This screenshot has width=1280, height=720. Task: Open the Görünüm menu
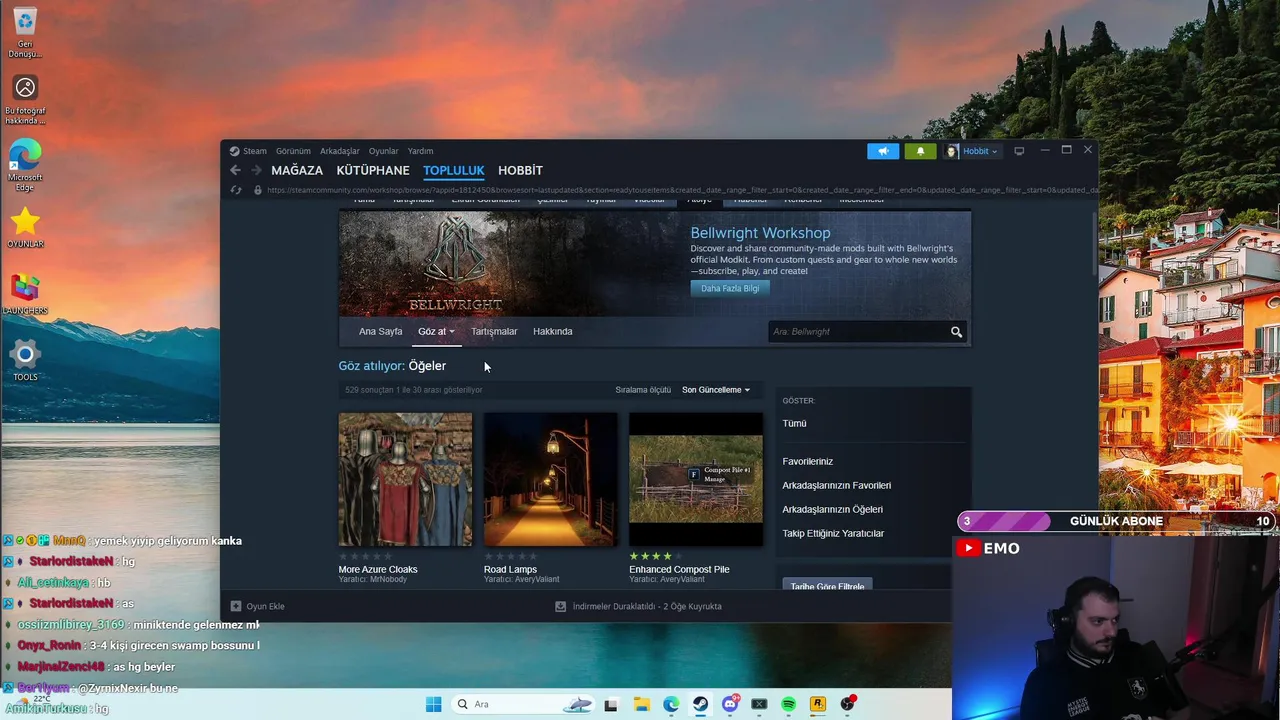coord(293,151)
